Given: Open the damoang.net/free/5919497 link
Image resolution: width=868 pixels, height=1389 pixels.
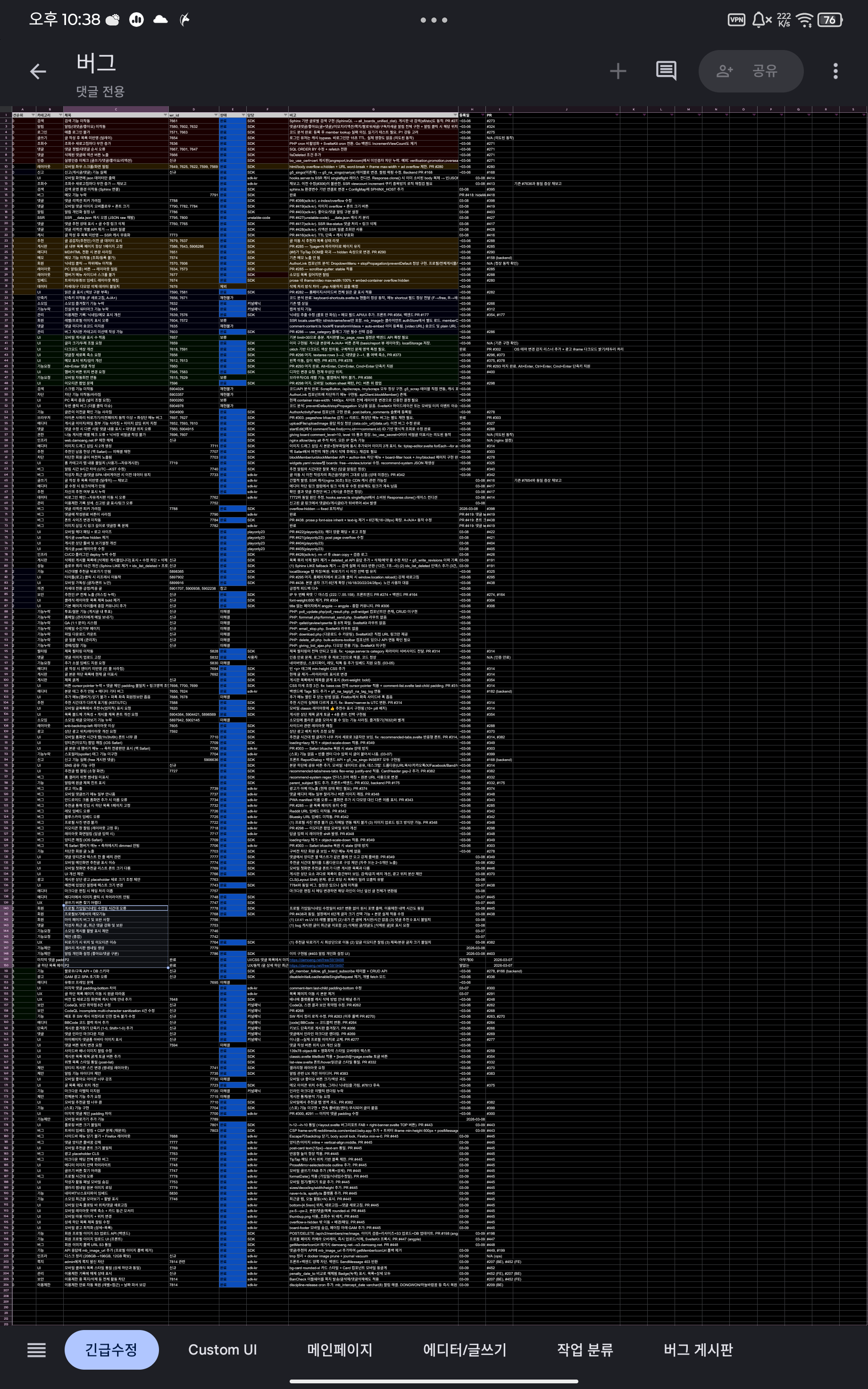Looking at the screenshot, I should [x=317, y=965].
